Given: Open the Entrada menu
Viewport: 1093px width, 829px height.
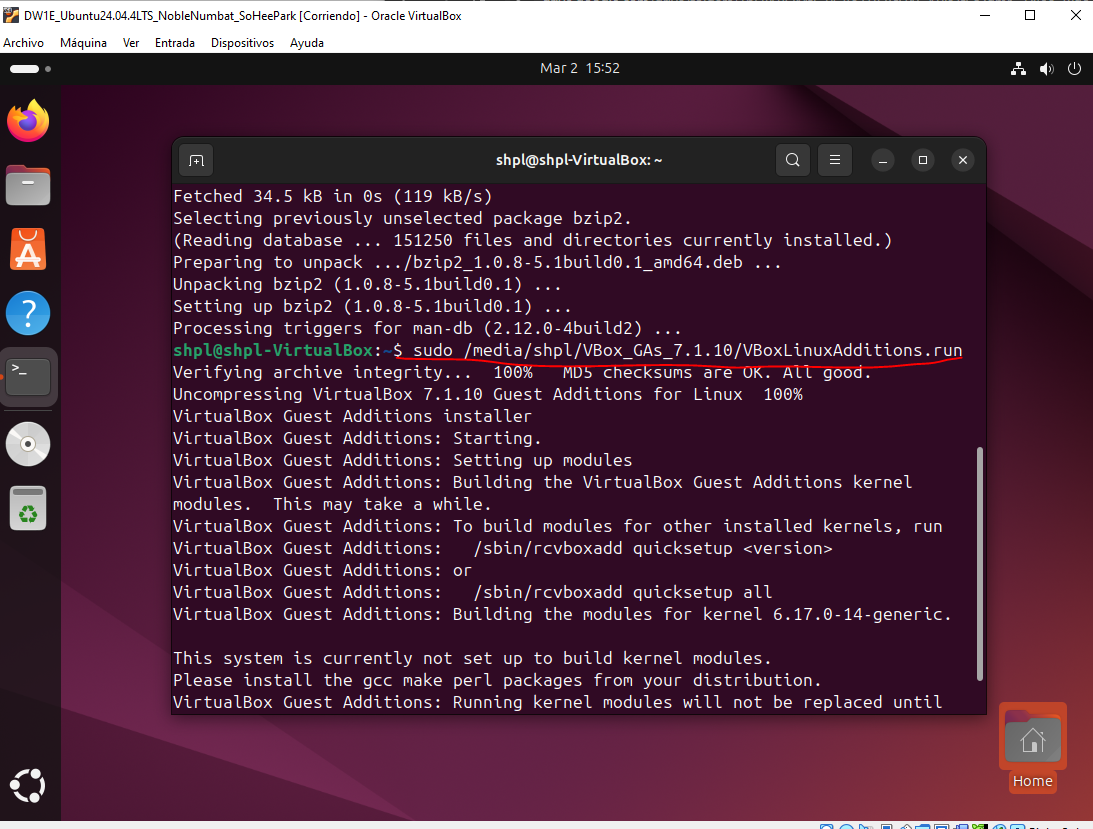Looking at the screenshot, I should pos(175,43).
